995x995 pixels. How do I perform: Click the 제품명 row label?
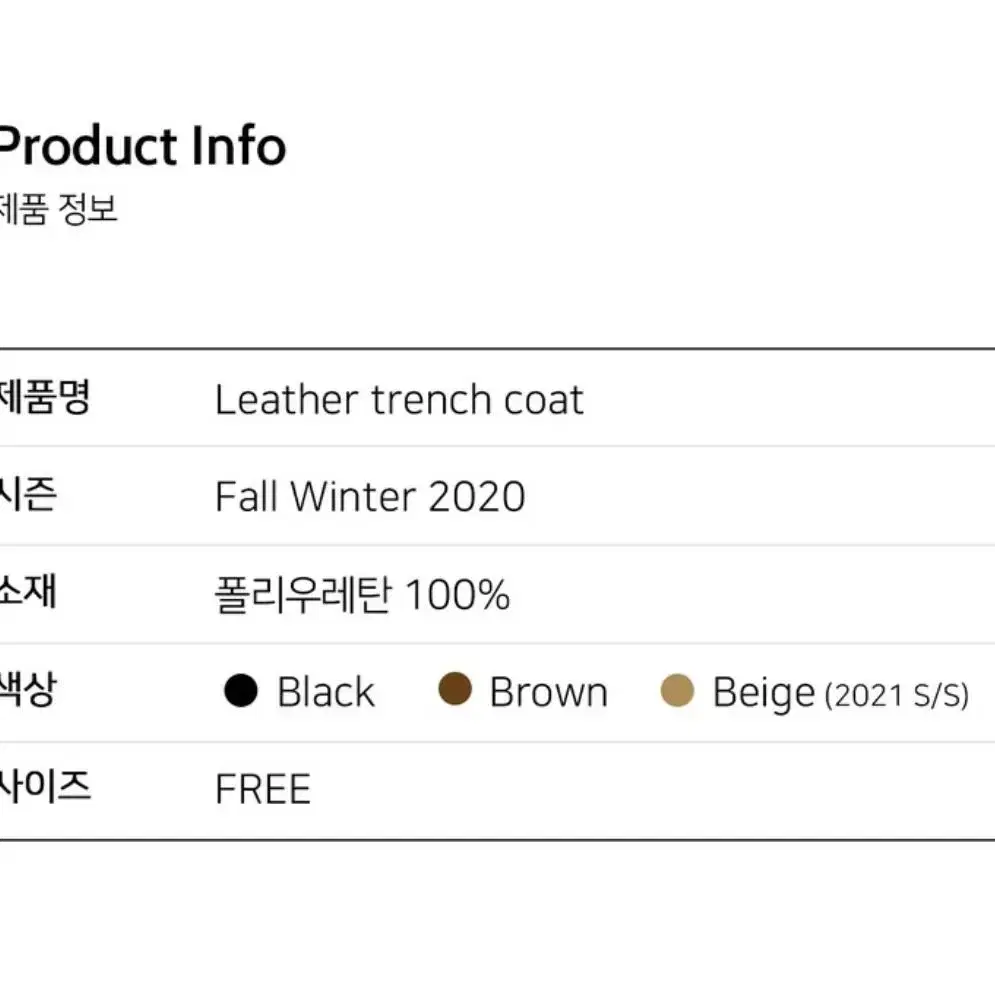pyautogui.click(x=45, y=397)
